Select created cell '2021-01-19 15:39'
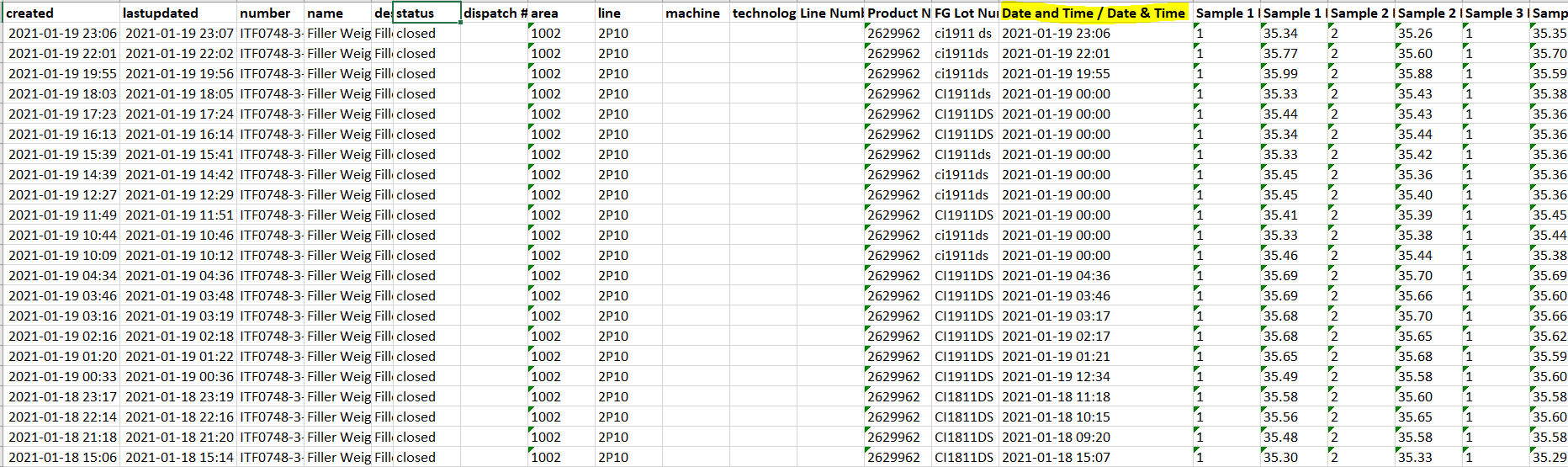This screenshot has height=467, width=1568. coord(61,154)
